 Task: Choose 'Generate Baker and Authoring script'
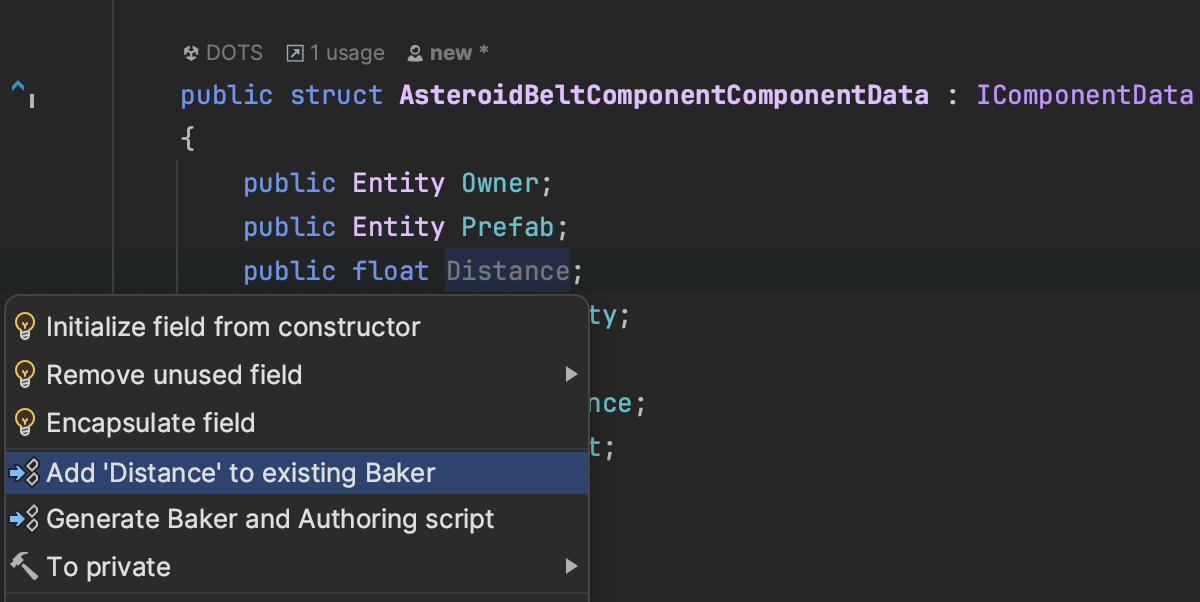(x=270, y=519)
